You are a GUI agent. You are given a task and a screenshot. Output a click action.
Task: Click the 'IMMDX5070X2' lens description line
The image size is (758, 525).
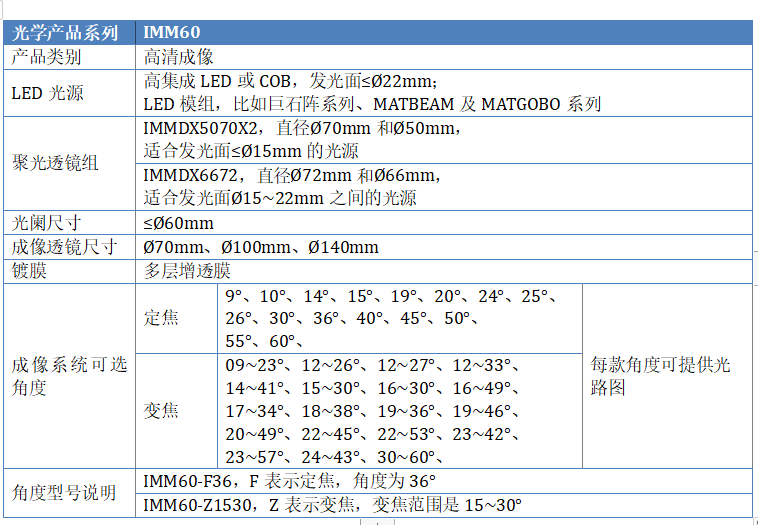303,129
